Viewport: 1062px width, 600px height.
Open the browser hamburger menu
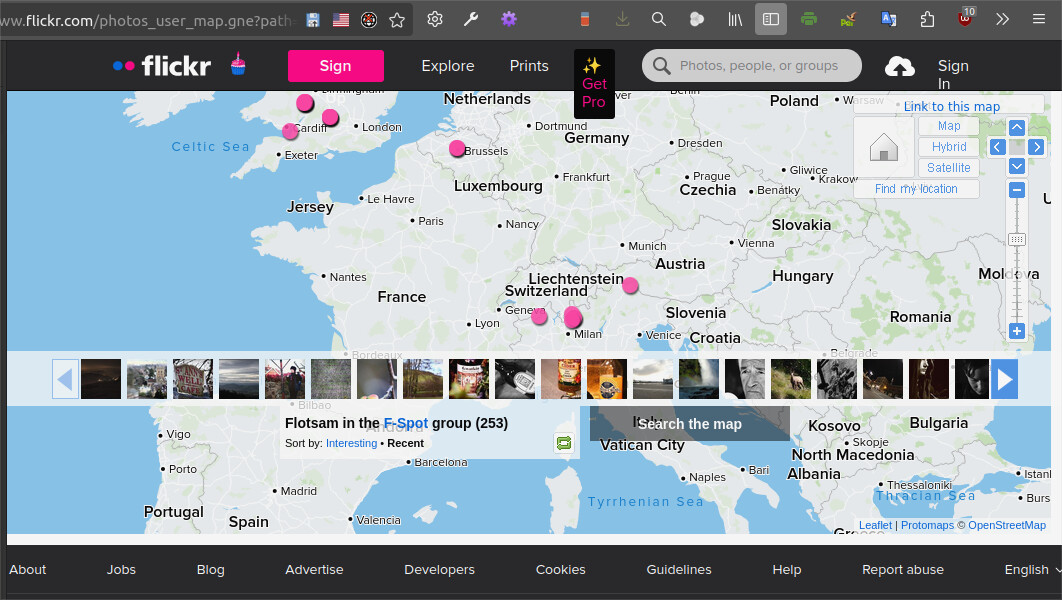(1039, 19)
